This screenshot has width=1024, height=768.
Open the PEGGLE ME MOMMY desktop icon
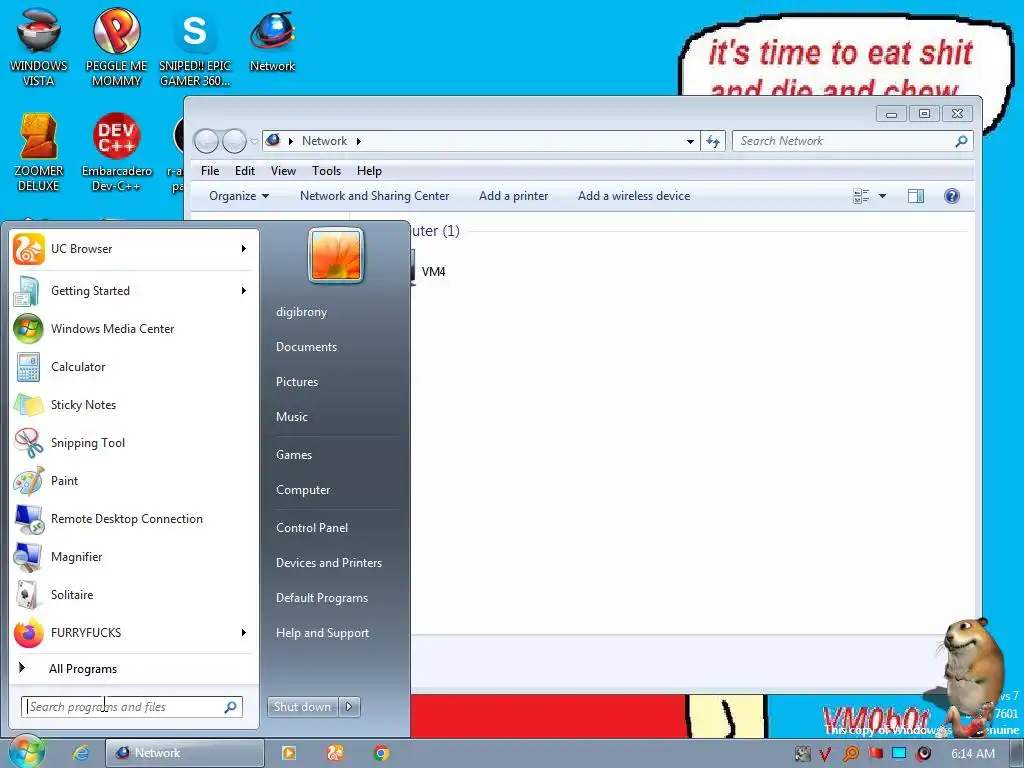coord(116,48)
